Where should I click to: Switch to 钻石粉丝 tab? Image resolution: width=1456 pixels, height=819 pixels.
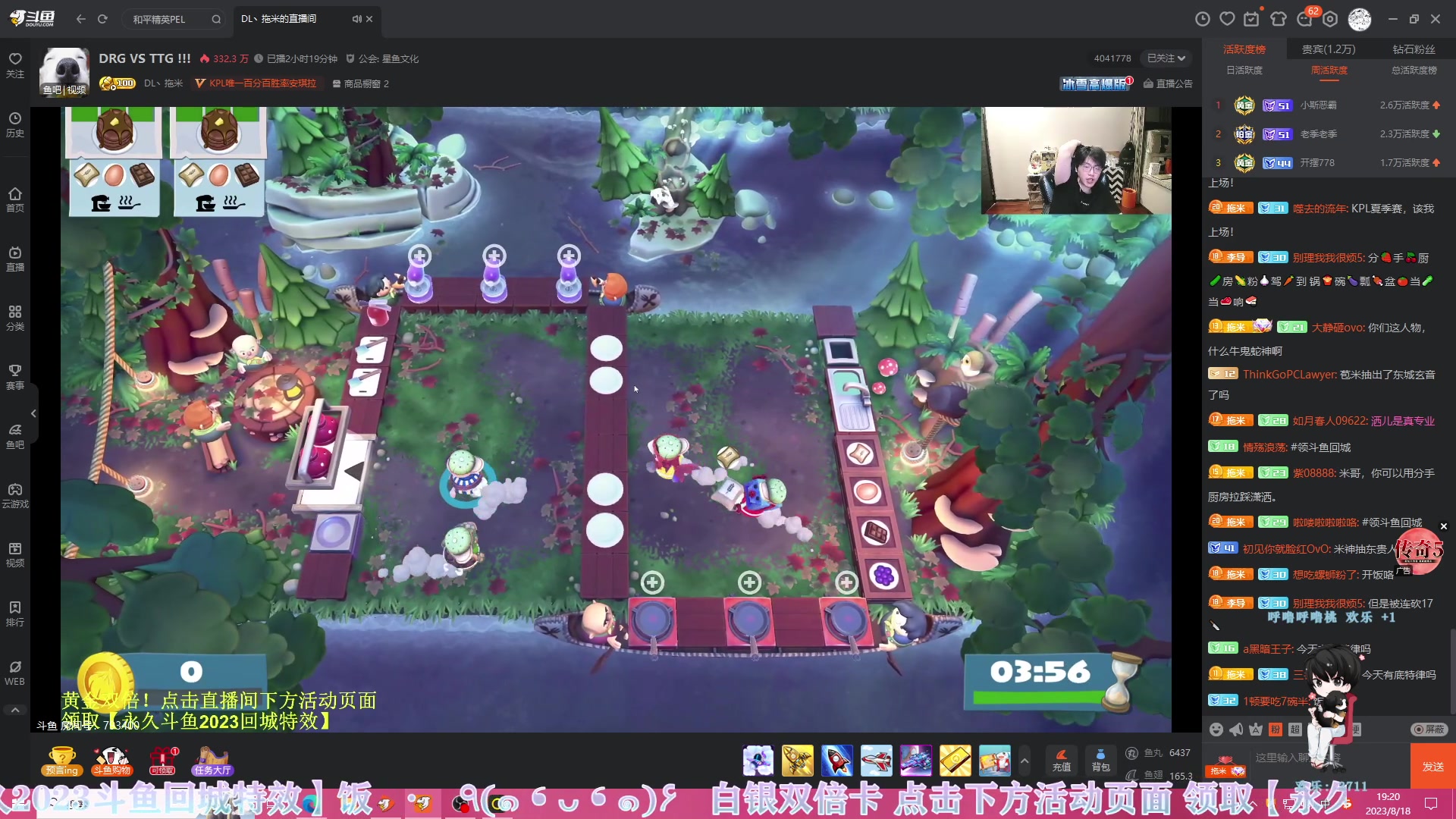[1414, 49]
